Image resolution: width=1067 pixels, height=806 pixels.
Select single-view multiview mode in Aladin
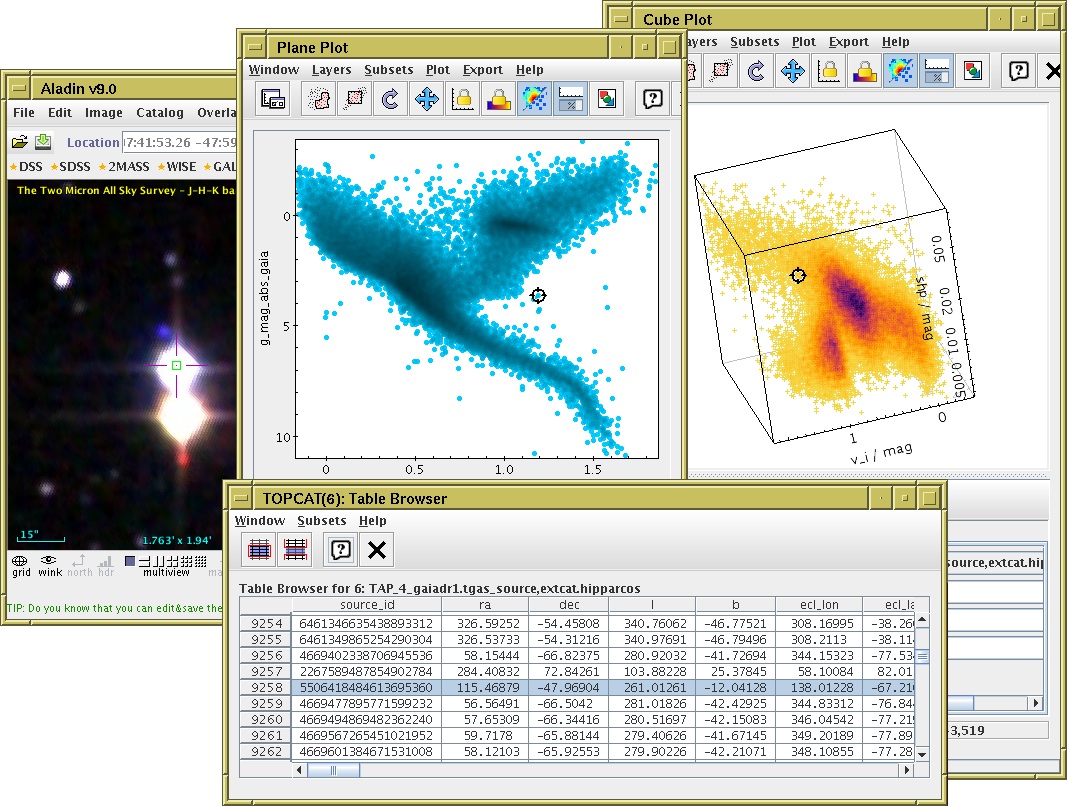(x=130, y=561)
